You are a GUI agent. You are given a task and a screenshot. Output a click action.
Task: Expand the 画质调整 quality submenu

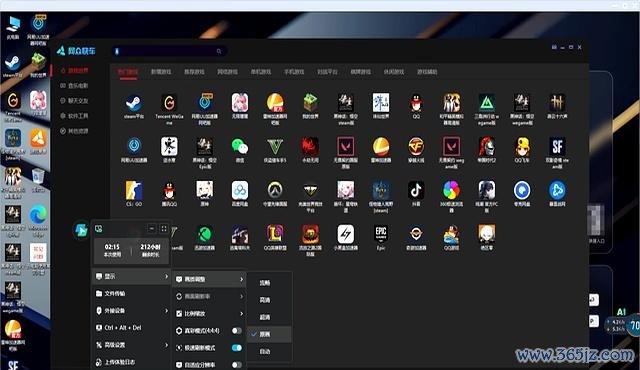tap(209, 279)
